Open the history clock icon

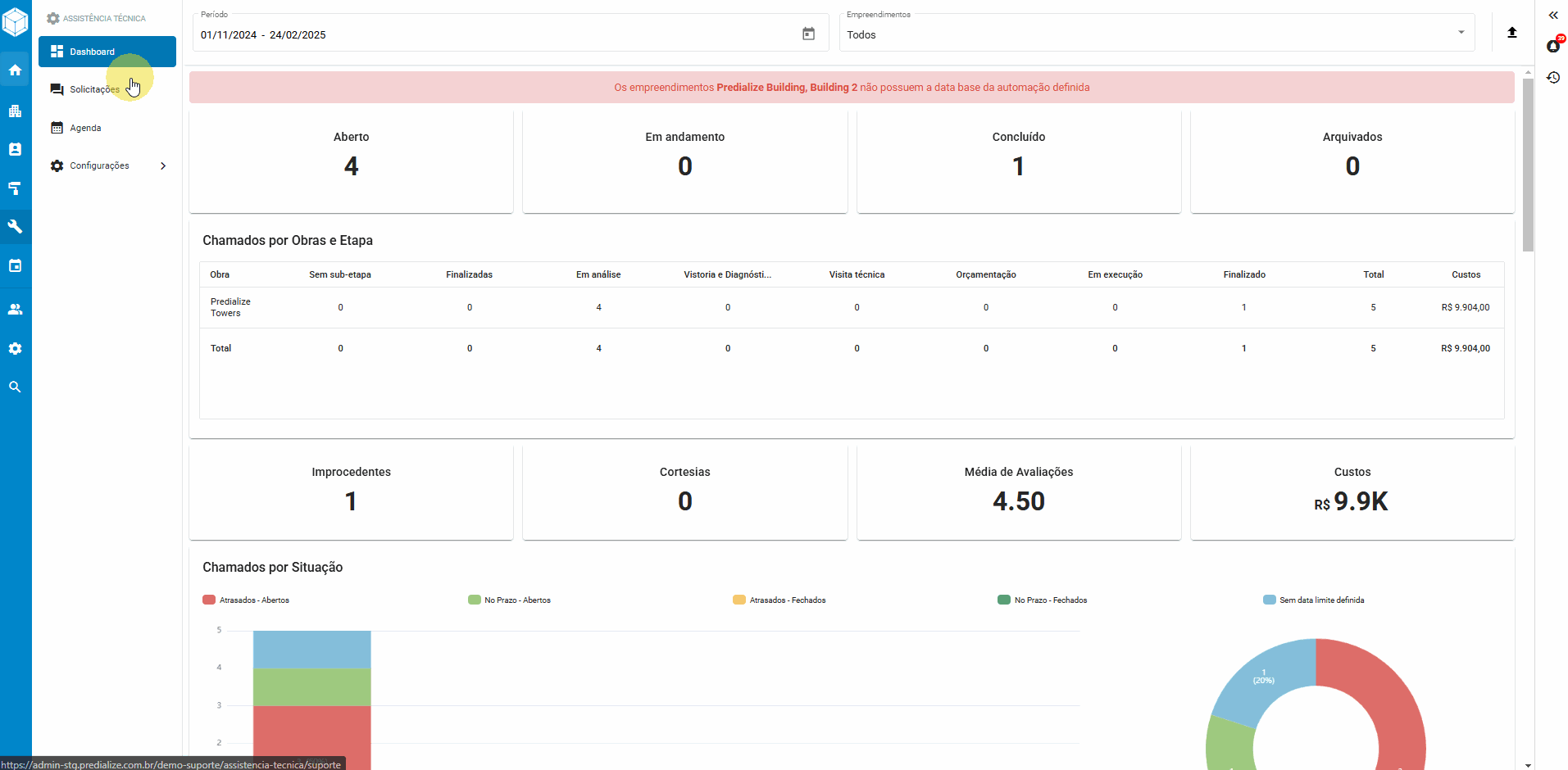pos(1552,78)
